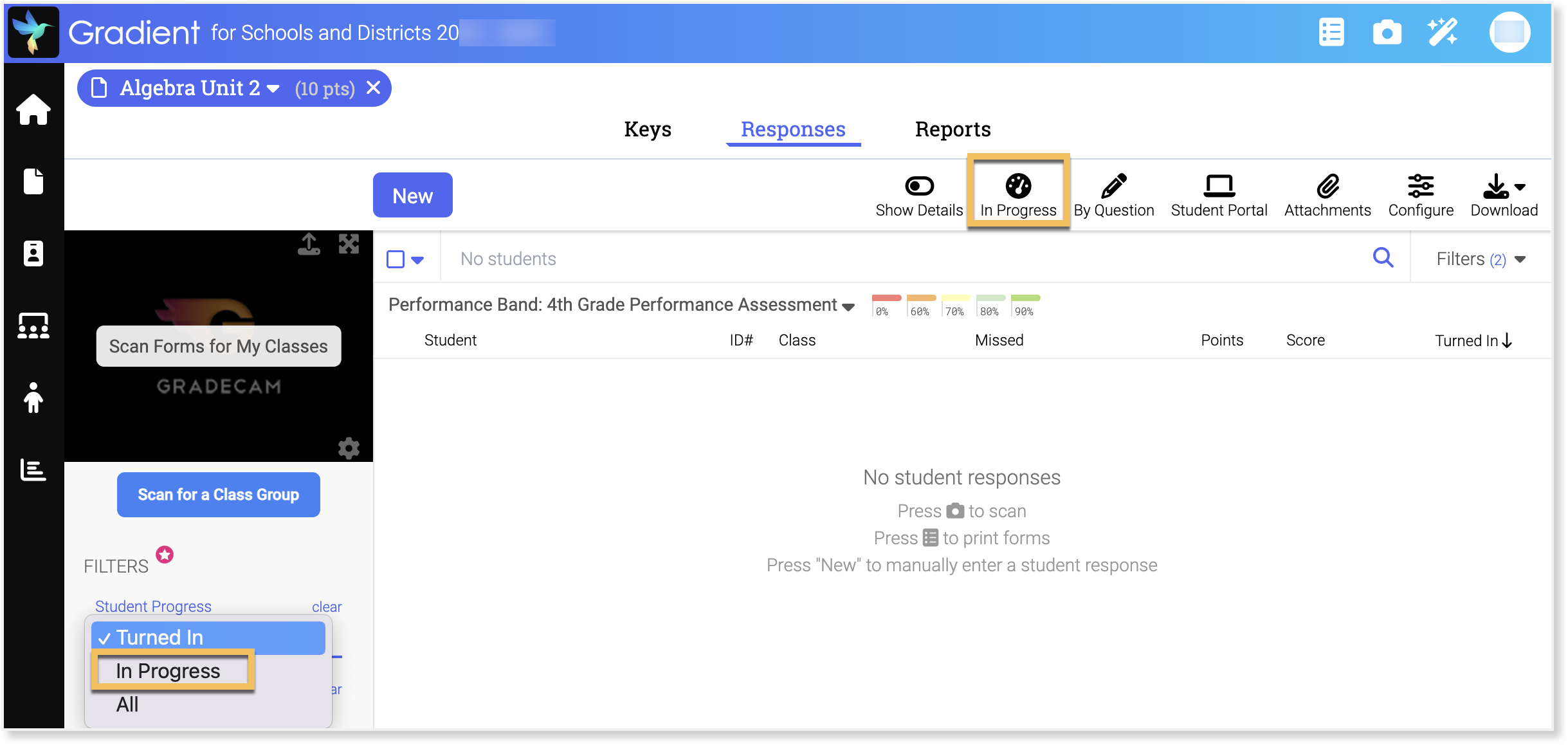Screen dimensions: 1568x745
Task: Open the print forms list icon
Action: coord(1331,32)
